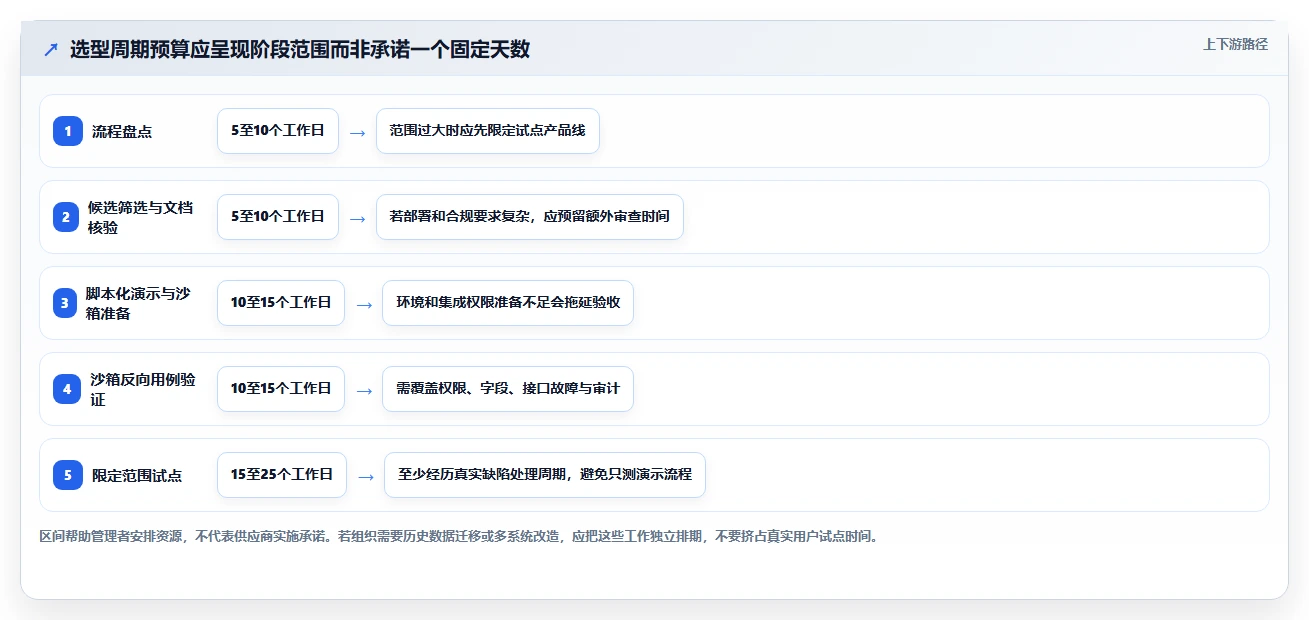Click the 上下游路径 label in the header
1309x620 pixels.
1235,44
